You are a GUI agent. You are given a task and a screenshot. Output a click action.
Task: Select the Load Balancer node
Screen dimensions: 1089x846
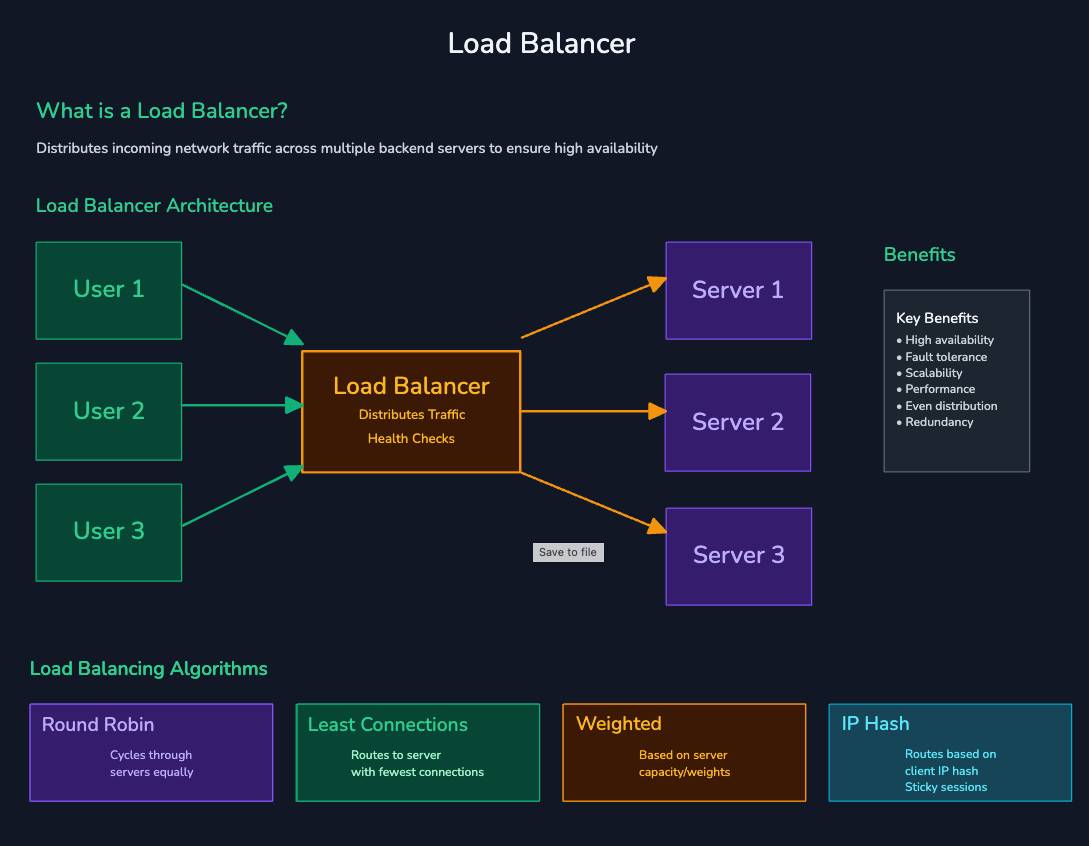click(410, 410)
